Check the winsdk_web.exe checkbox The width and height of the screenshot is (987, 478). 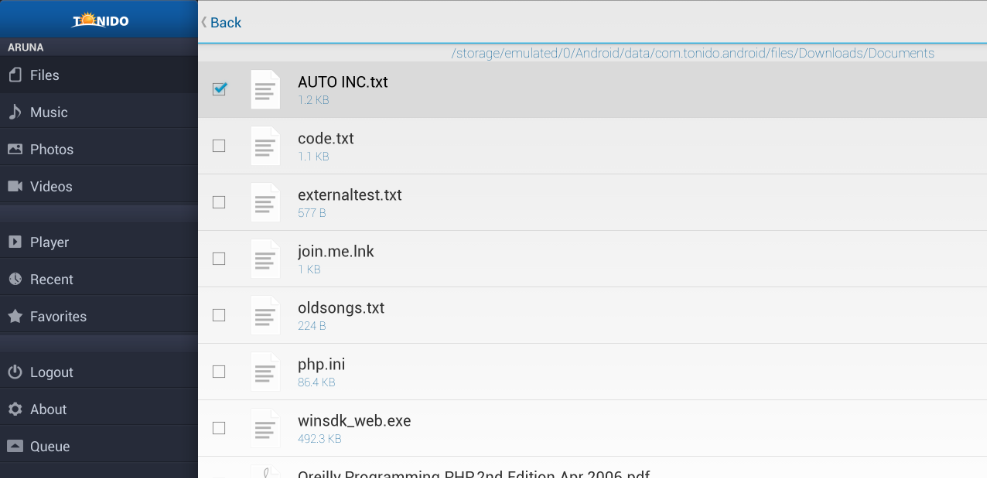[219, 428]
